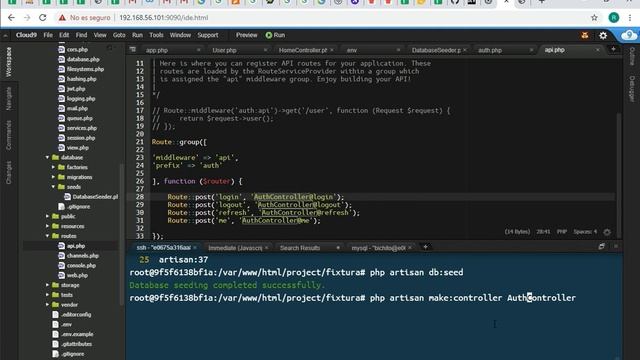Reload the browser page
640x360 pixels.
click(42, 18)
